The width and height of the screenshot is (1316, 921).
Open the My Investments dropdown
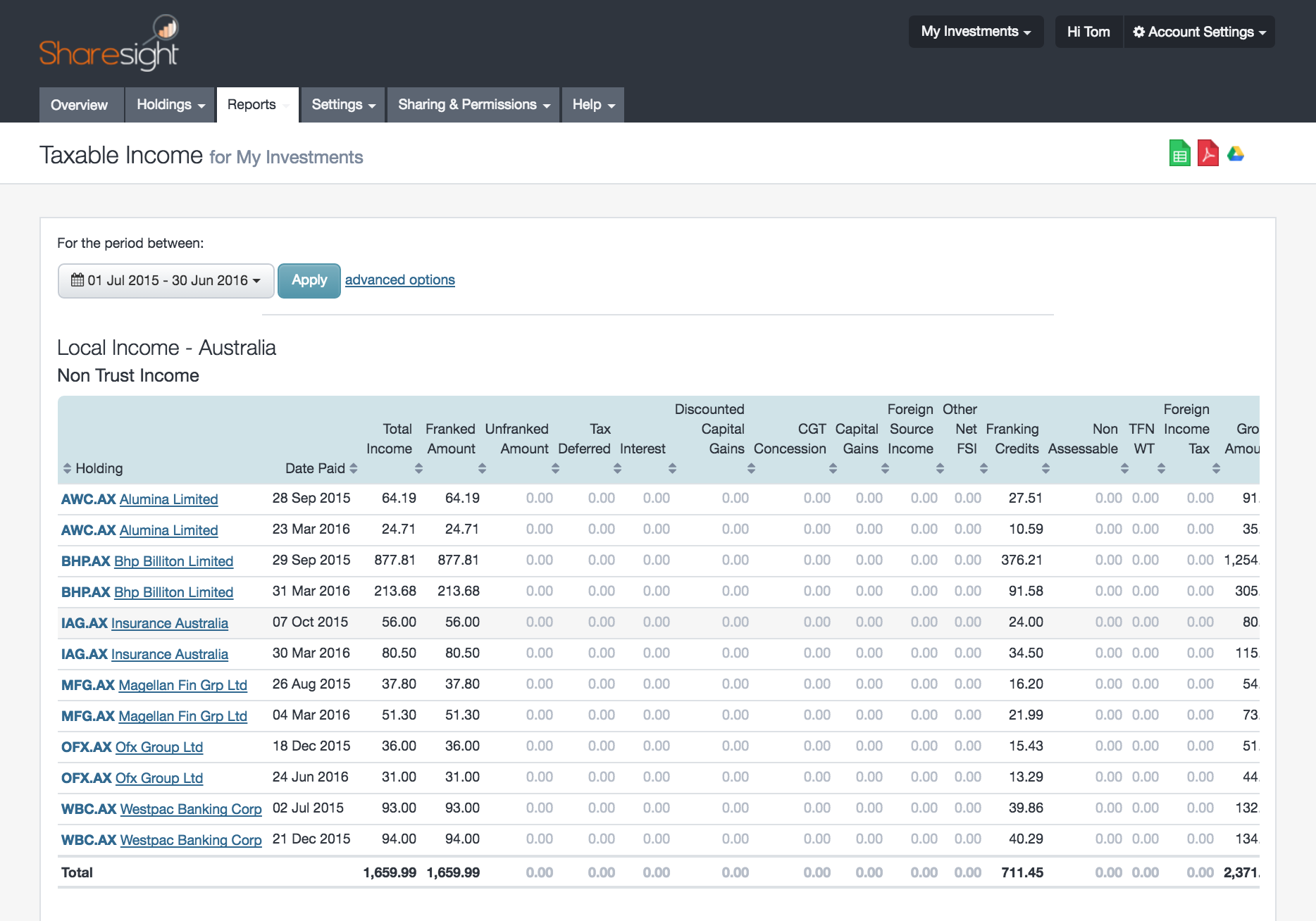point(975,32)
